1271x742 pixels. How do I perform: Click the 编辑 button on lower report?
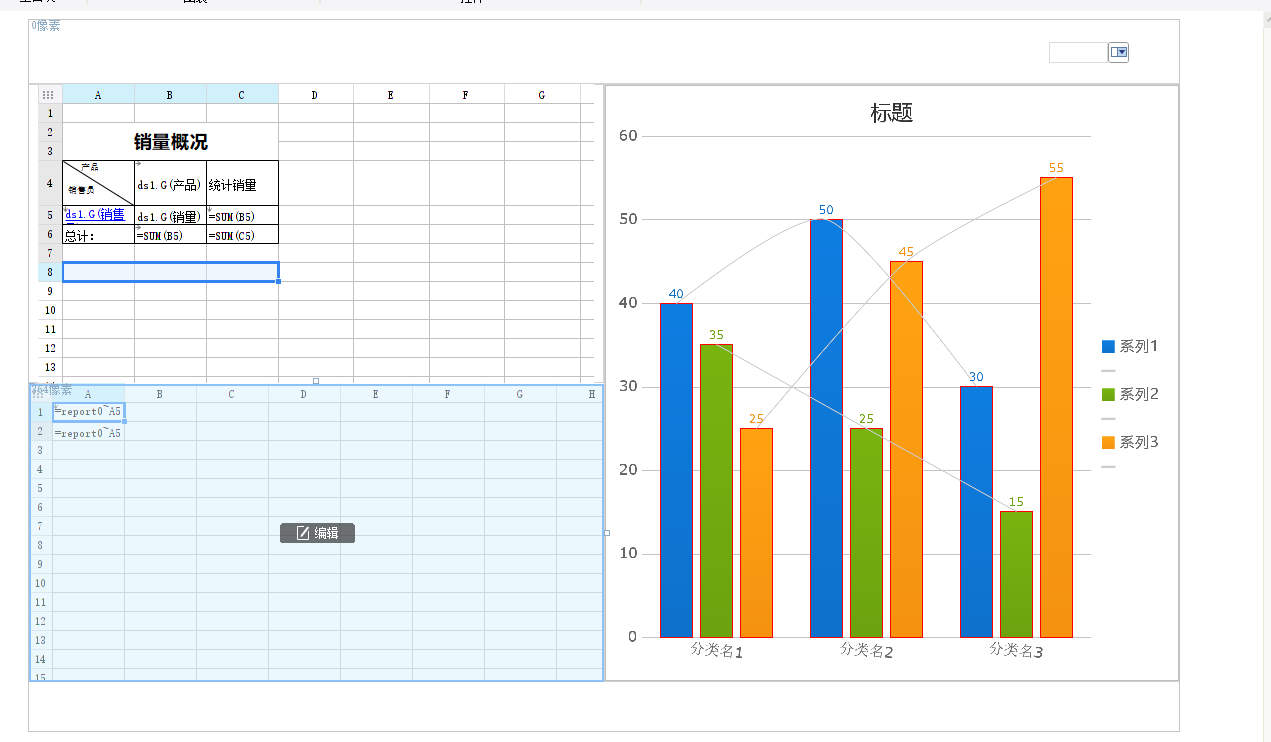(317, 533)
